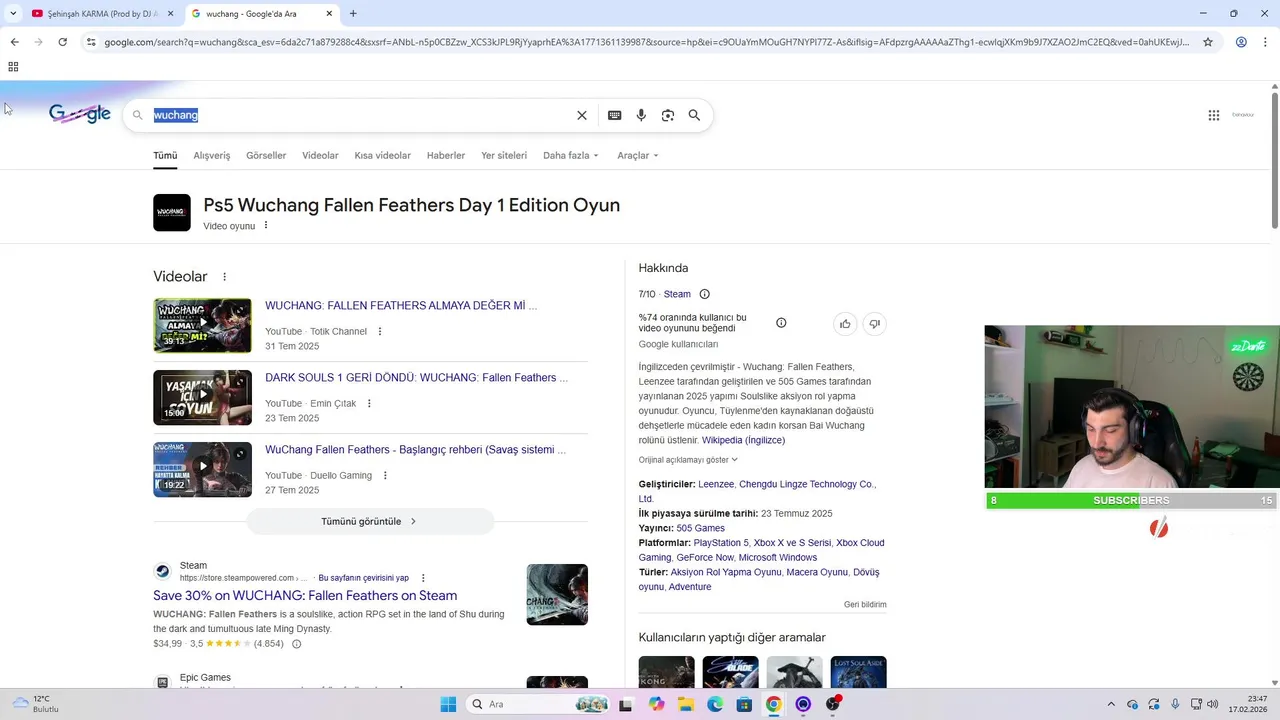The height and width of the screenshot is (720, 1280).
Task: Open info icon beside user like percentage
Action: (781, 322)
